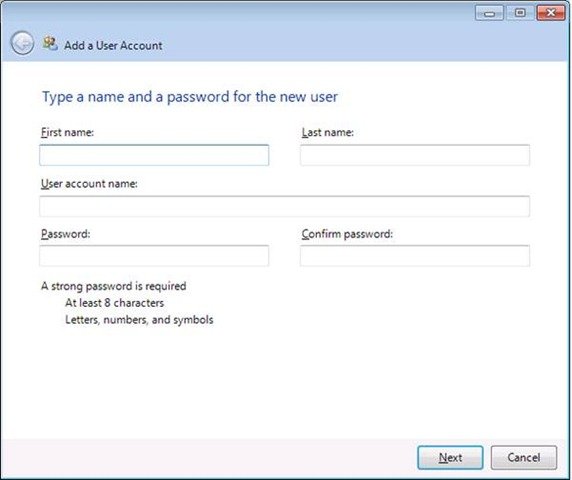The width and height of the screenshot is (572, 480).
Task: Click the User account name label
Action: [x=89, y=183]
